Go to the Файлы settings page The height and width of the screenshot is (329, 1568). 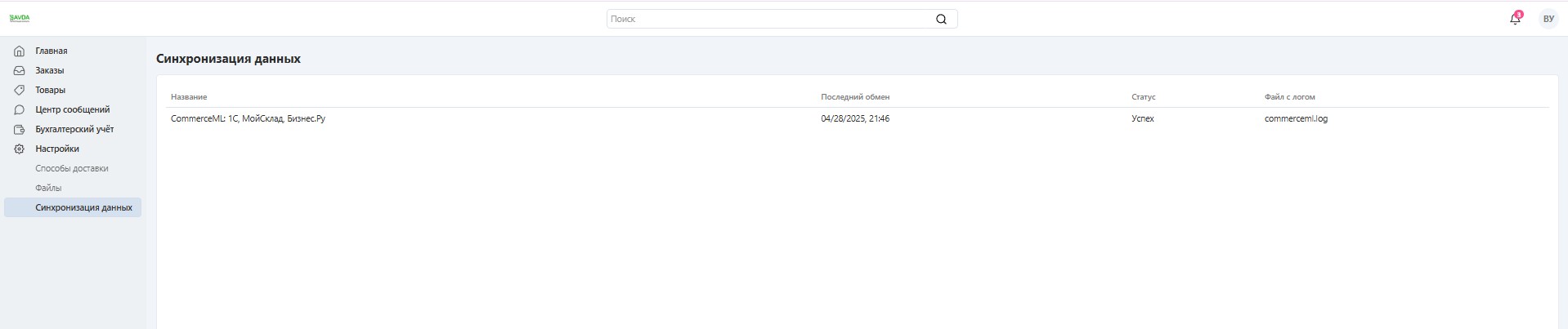48,188
